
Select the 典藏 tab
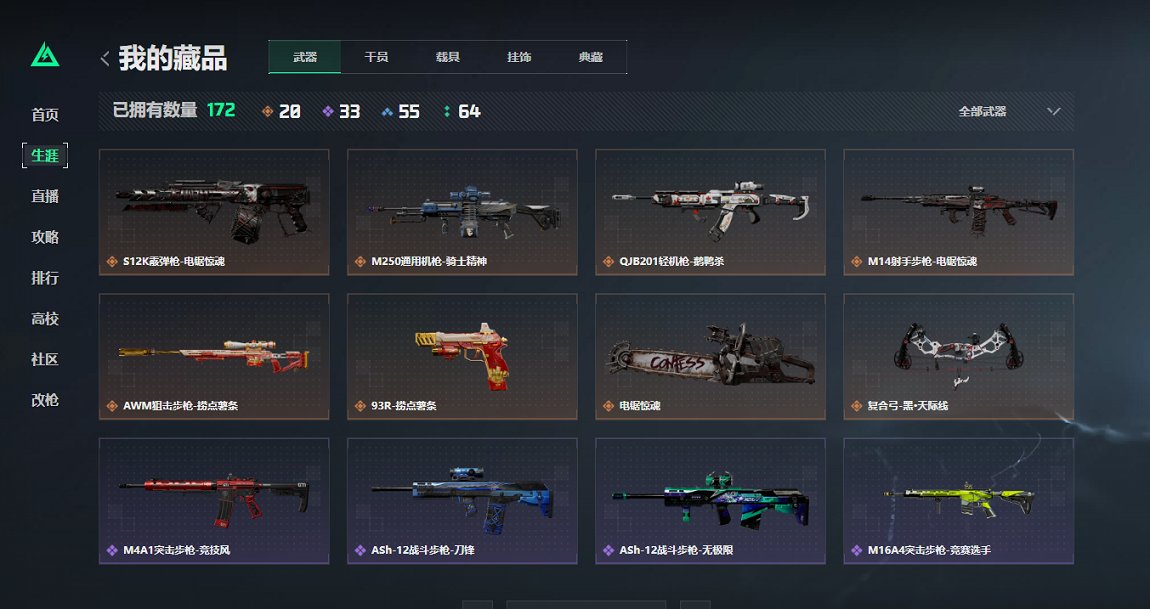coord(590,57)
